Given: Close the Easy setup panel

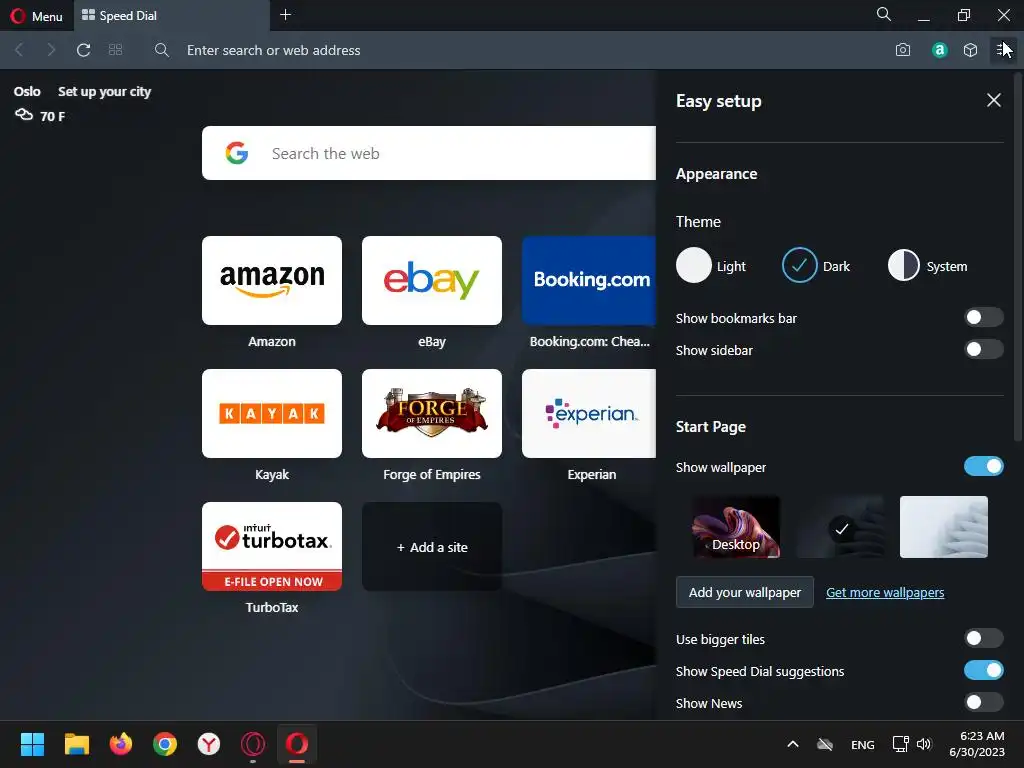Looking at the screenshot, I should tap(993, 100).
